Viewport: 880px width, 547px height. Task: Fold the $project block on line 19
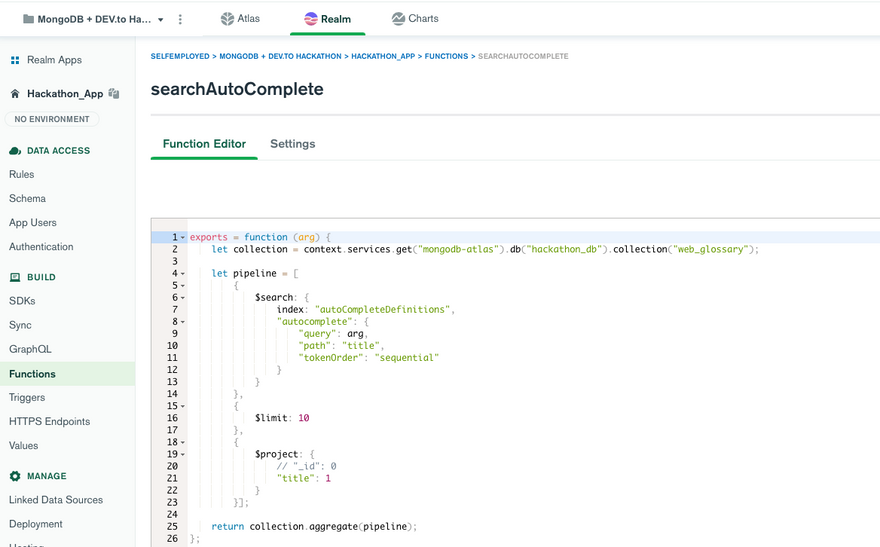coord(183,454)
